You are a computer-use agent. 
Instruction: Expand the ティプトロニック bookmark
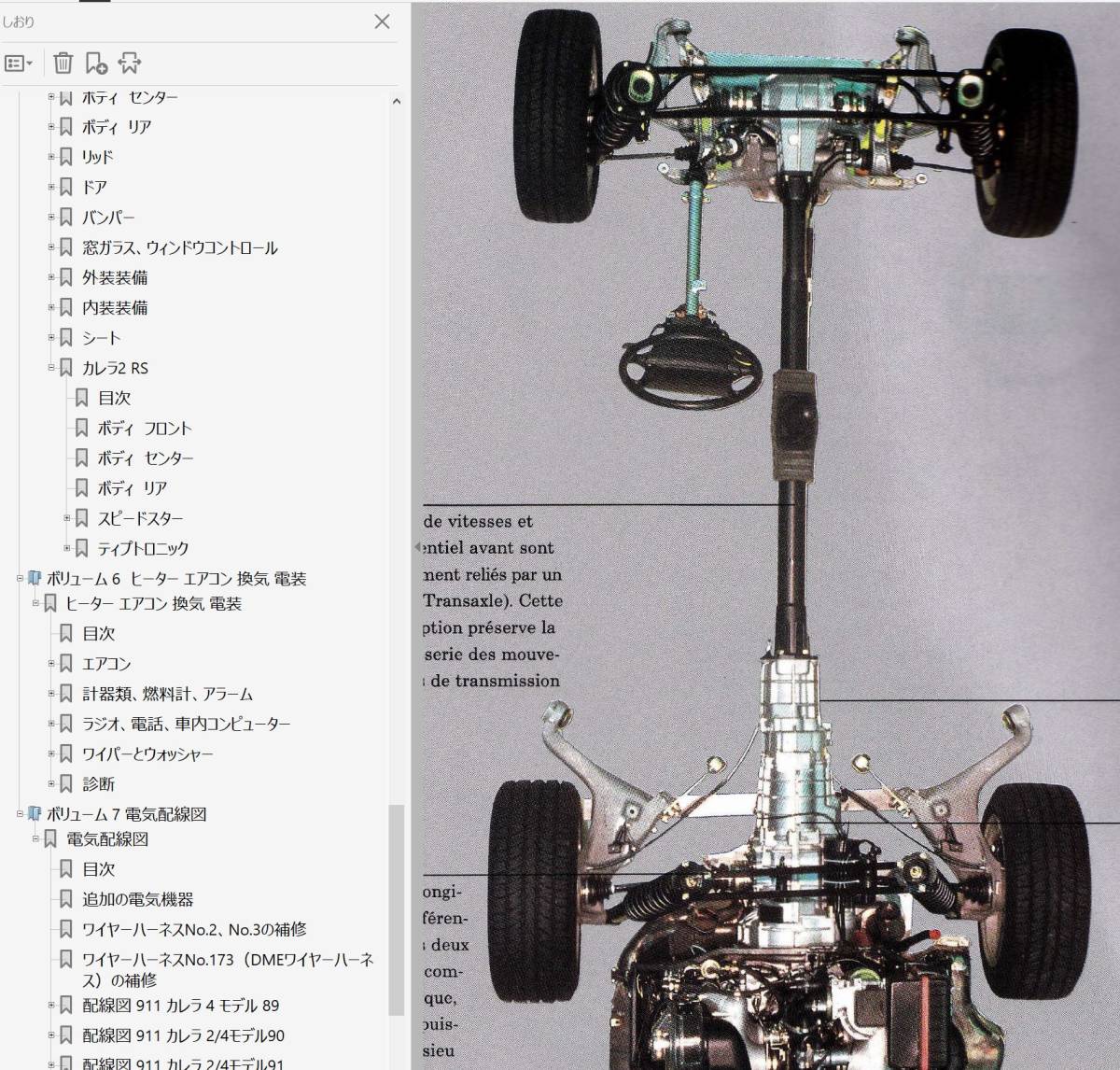pyautogui.click(x=67, y=548)
